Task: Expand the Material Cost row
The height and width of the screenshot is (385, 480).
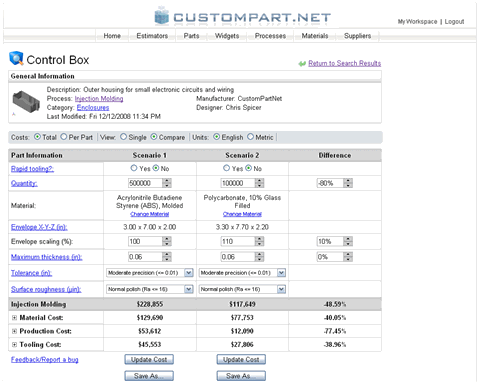Action: coord(14,318)
